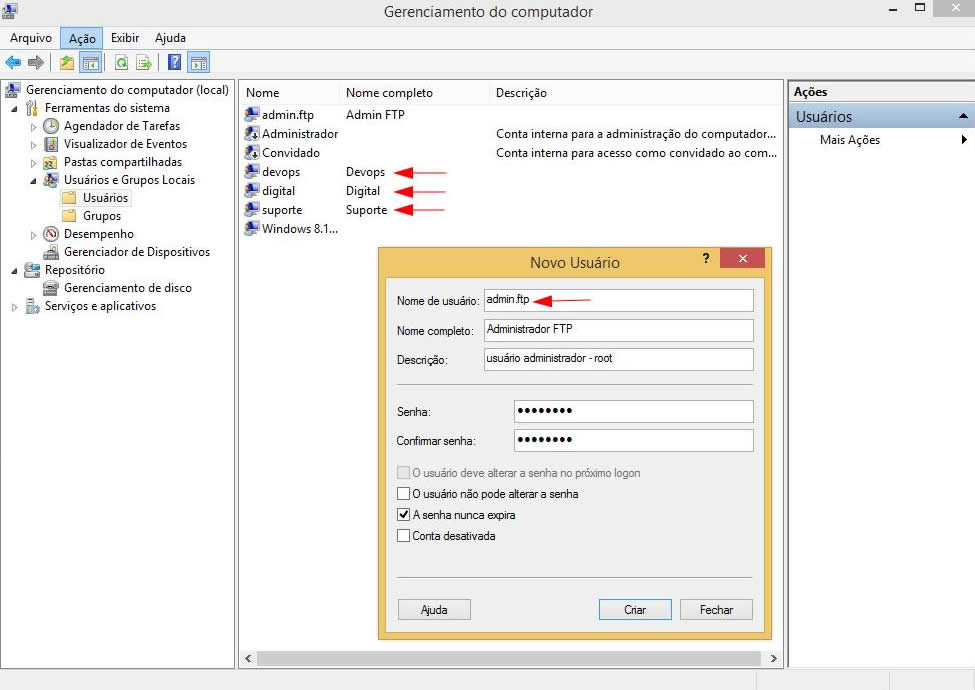Click the Export list toolbar icon
The image size is (975, 690).
(144, 63)
